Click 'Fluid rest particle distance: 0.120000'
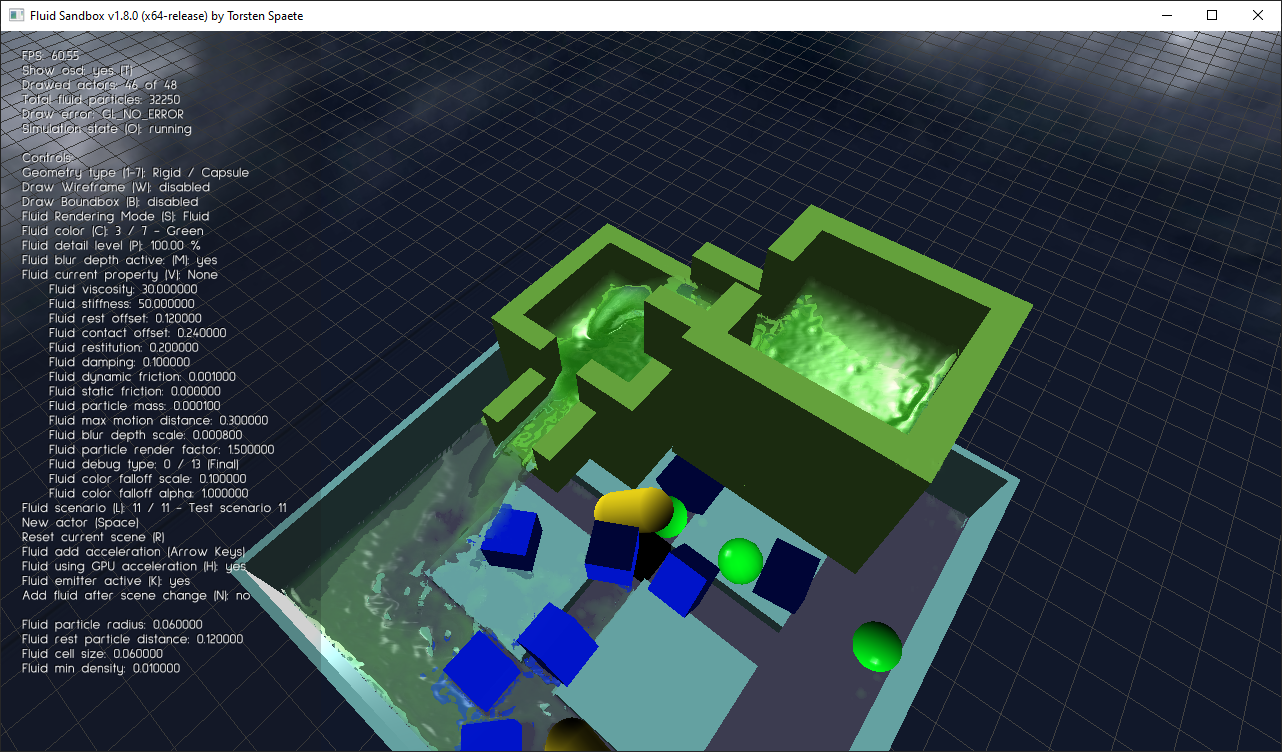The height and width of the screenshot is (752, 1282). tap(133, 639)
